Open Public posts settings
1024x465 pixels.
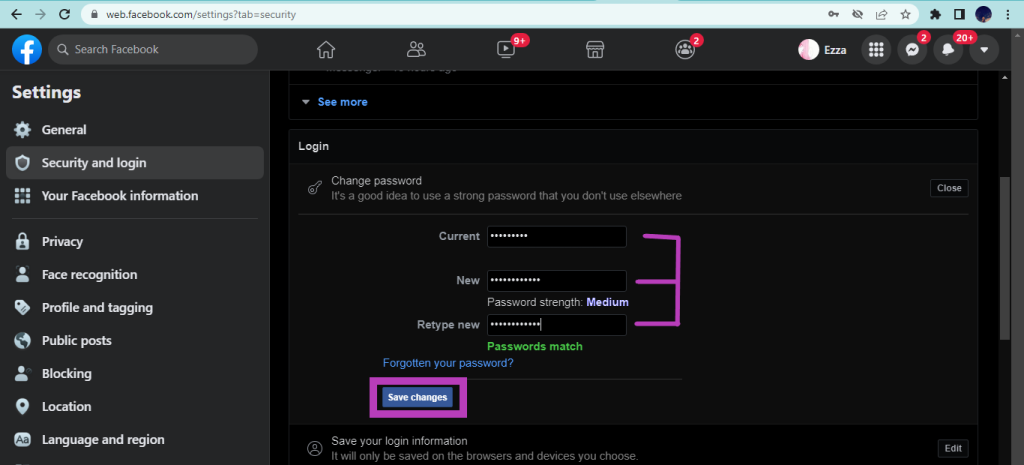[x=135, y=341]
